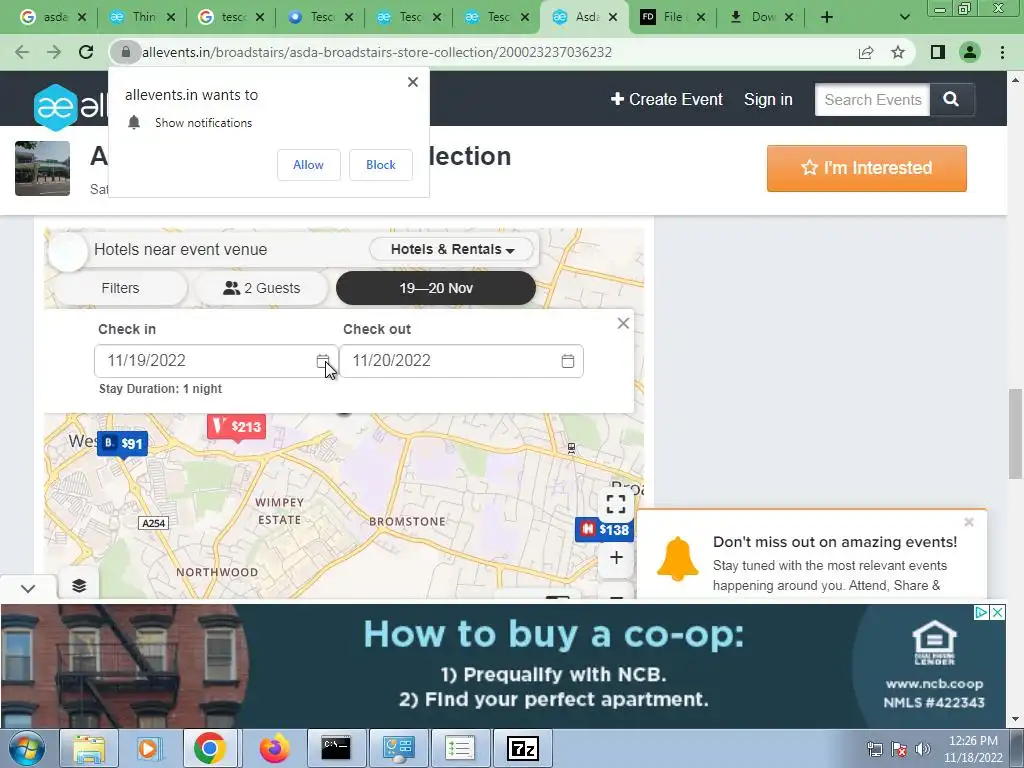
Task: Click the volume speaker tray icon
Action: click(x=923, y=749)
